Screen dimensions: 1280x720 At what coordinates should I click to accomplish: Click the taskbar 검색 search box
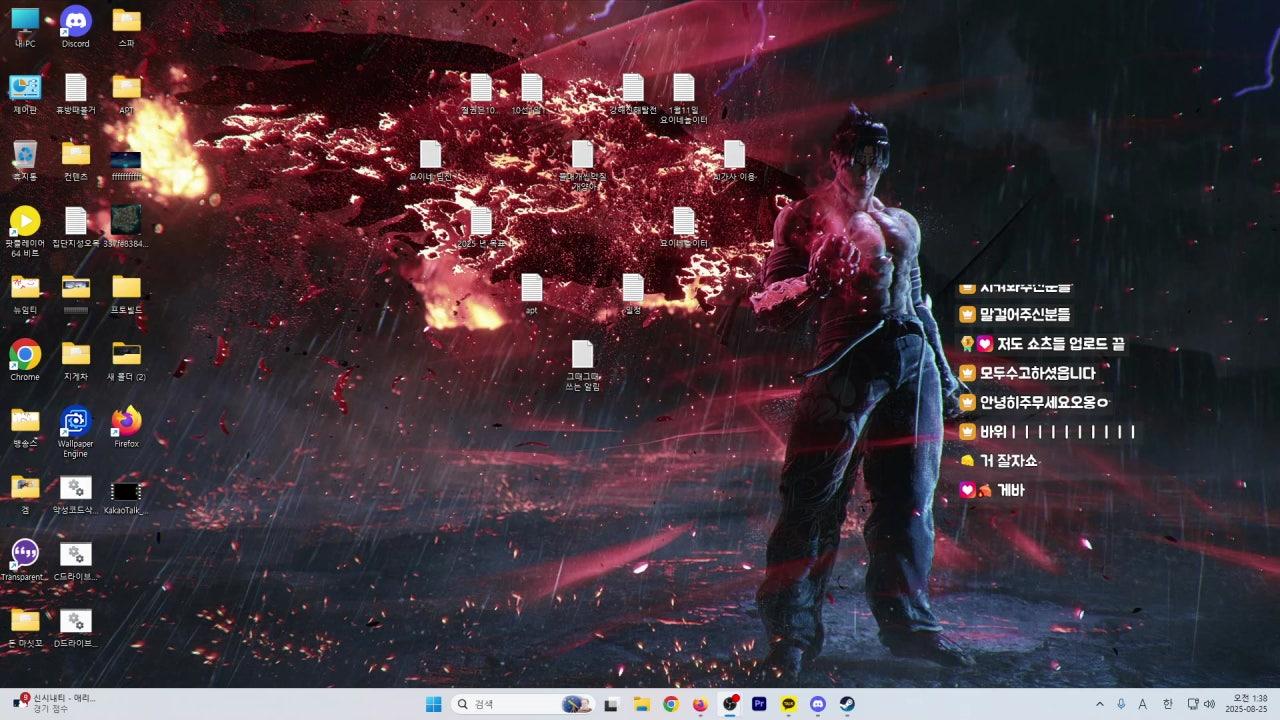point(522,704)
